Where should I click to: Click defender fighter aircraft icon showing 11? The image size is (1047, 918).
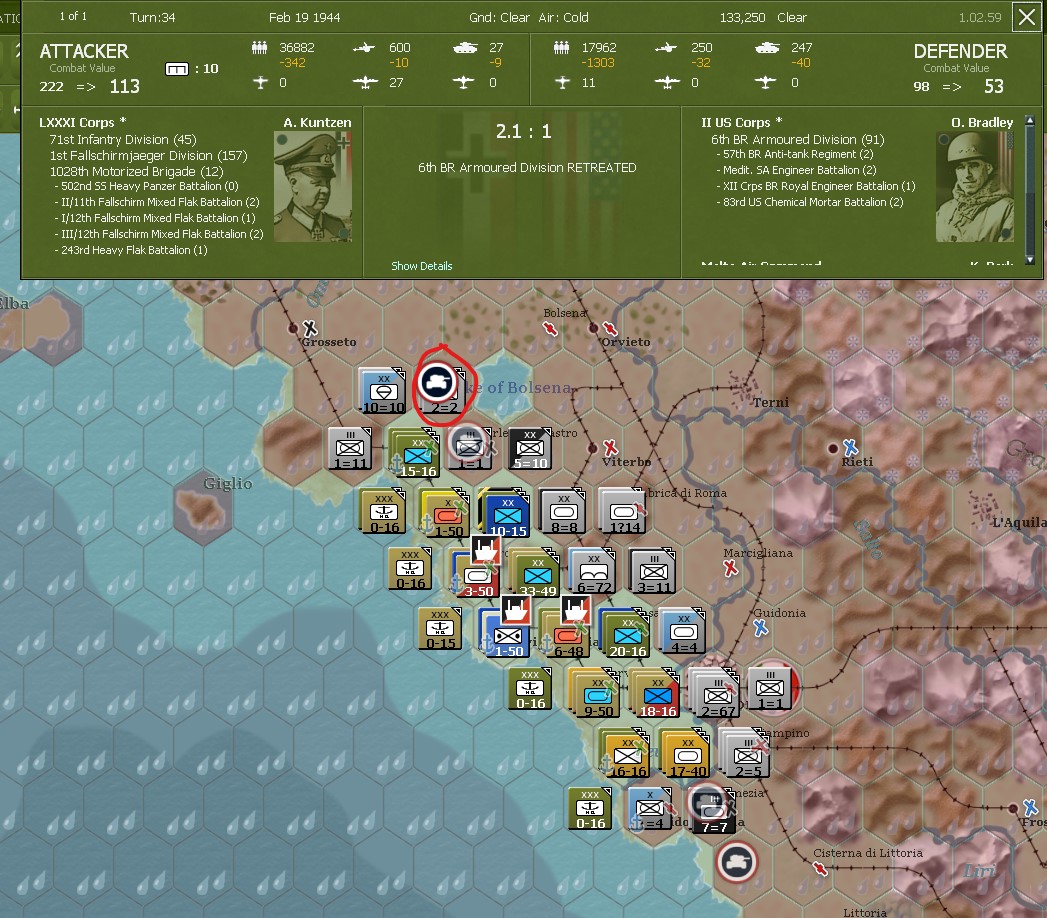coord(562,82)
